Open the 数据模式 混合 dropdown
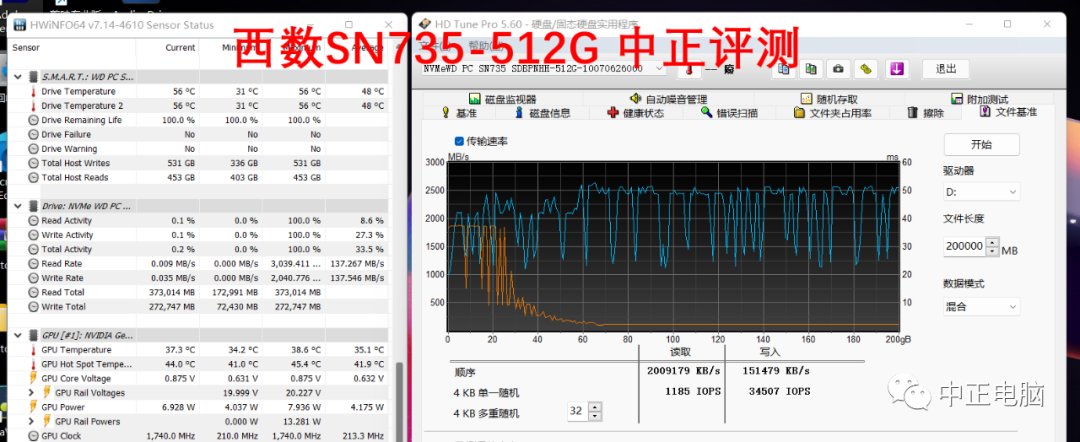Viewport: 1080px width, 442px height. [x=981, y=306]
